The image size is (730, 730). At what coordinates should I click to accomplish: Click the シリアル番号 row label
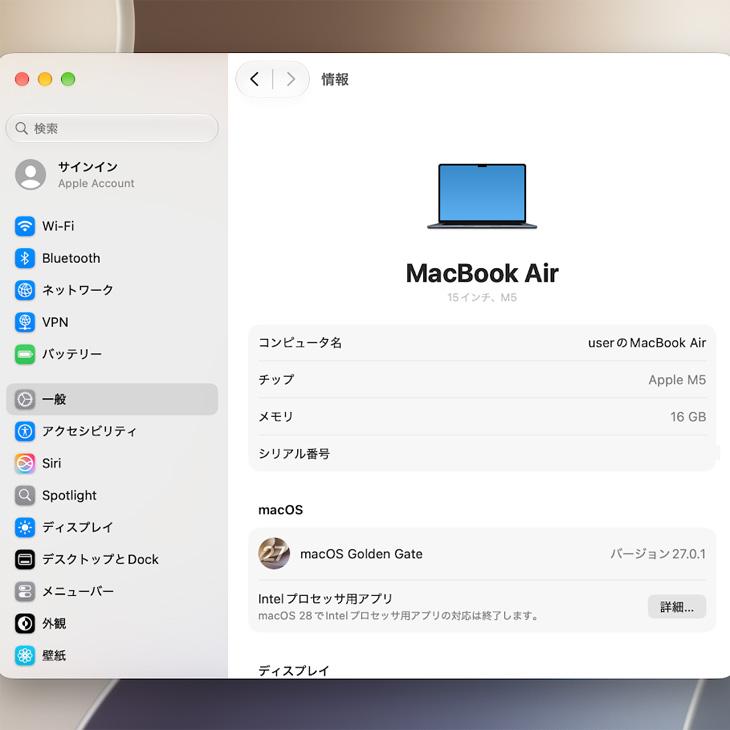tap(294, 454)
